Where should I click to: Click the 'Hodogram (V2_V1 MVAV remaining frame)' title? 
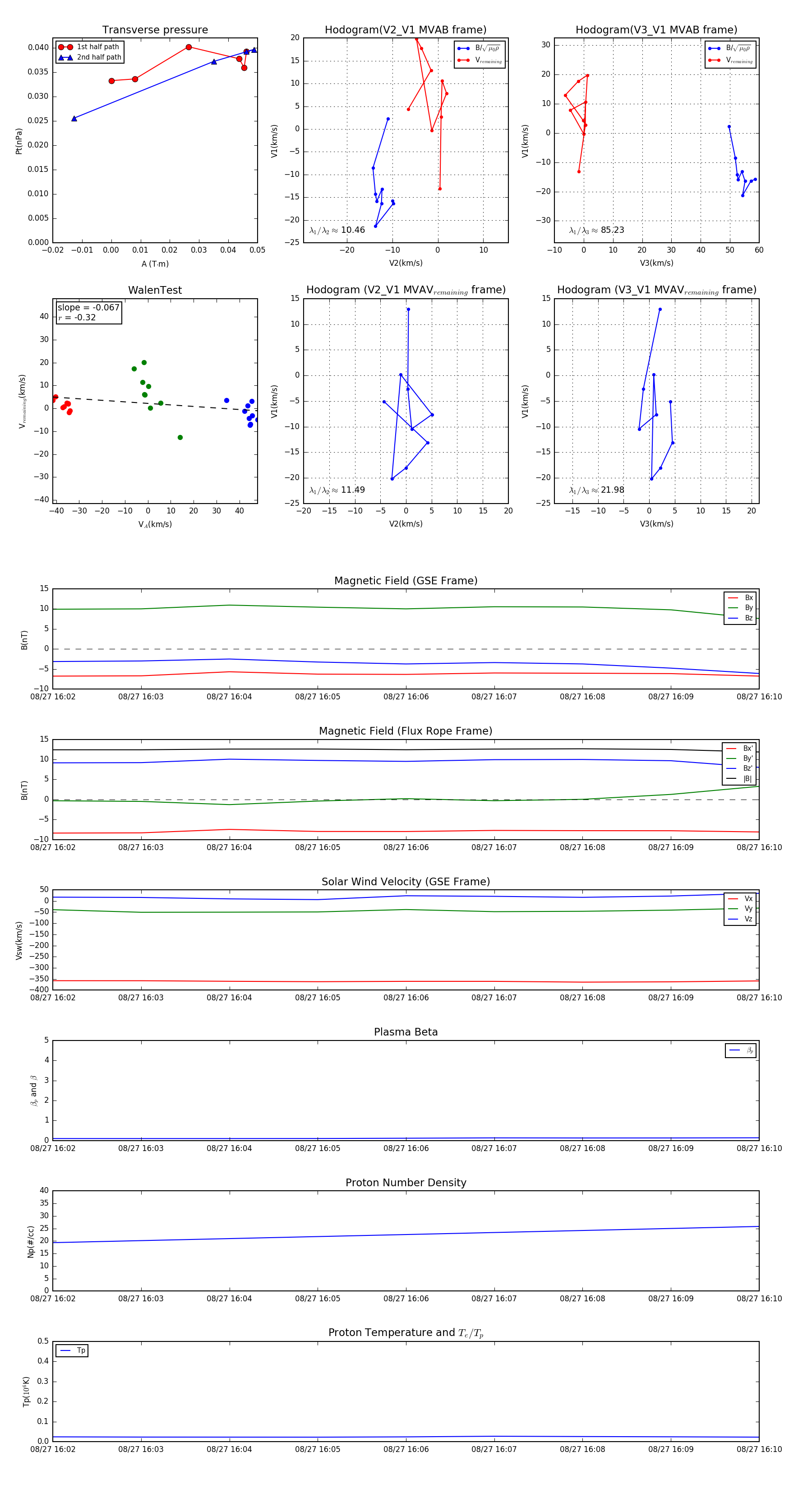[x=406, y=290]
